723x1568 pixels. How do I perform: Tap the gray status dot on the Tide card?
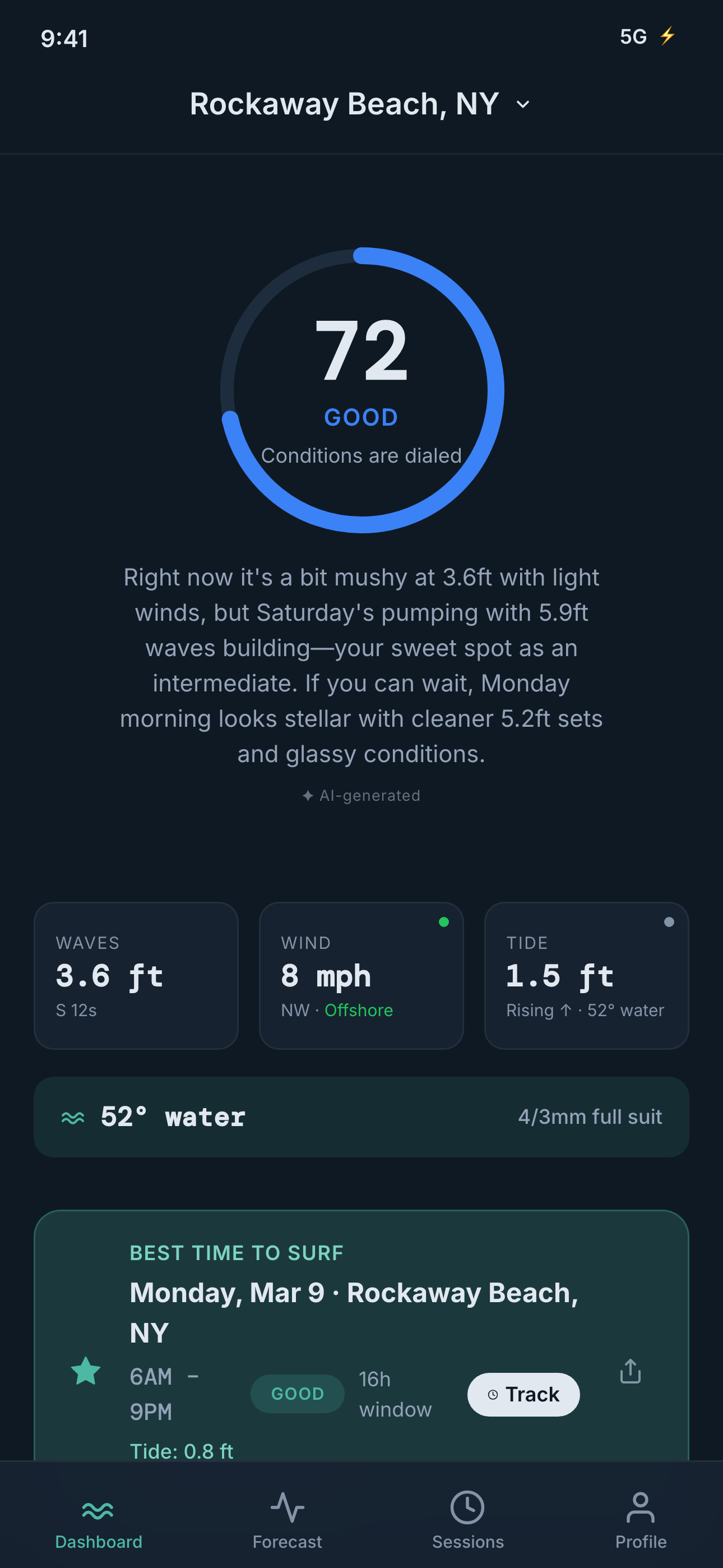tap(669, 922)
